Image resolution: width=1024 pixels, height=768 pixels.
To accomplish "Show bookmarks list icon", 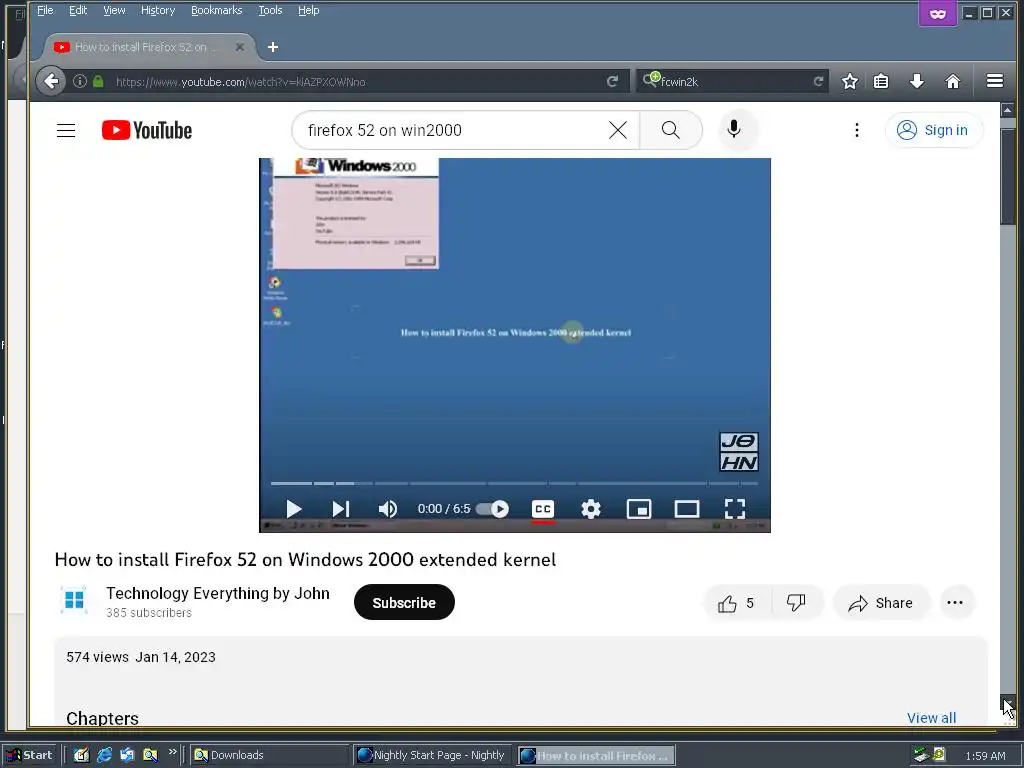I will click(881, 81).
